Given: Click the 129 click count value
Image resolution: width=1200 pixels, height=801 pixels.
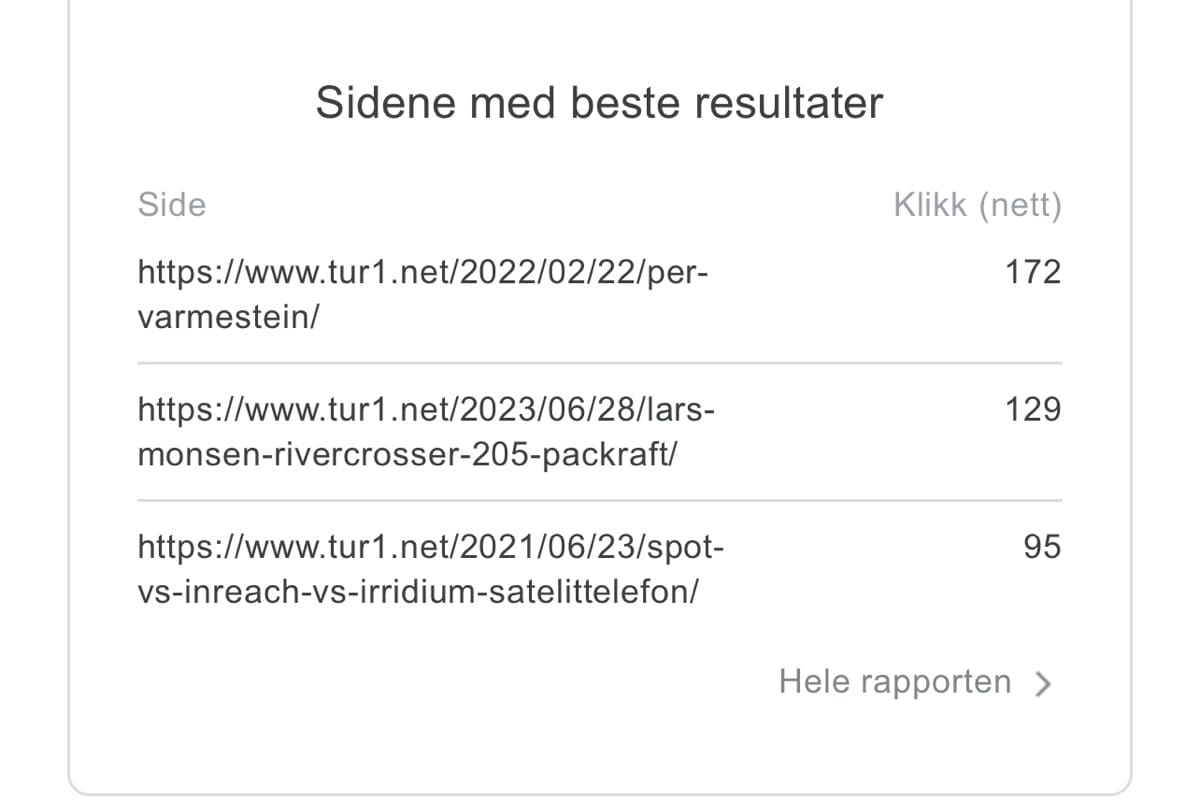Looking at the screenshot, I should coord(1033,409).
